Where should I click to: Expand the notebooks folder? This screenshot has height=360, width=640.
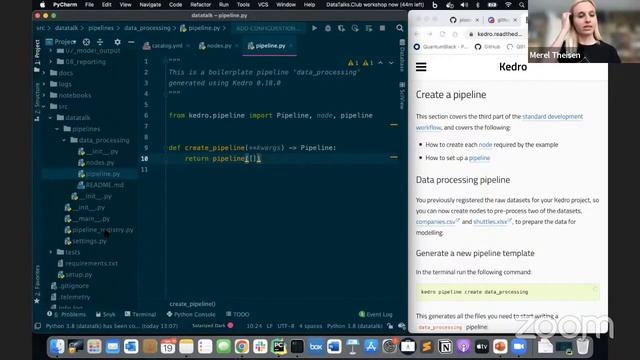click(44, 95)
